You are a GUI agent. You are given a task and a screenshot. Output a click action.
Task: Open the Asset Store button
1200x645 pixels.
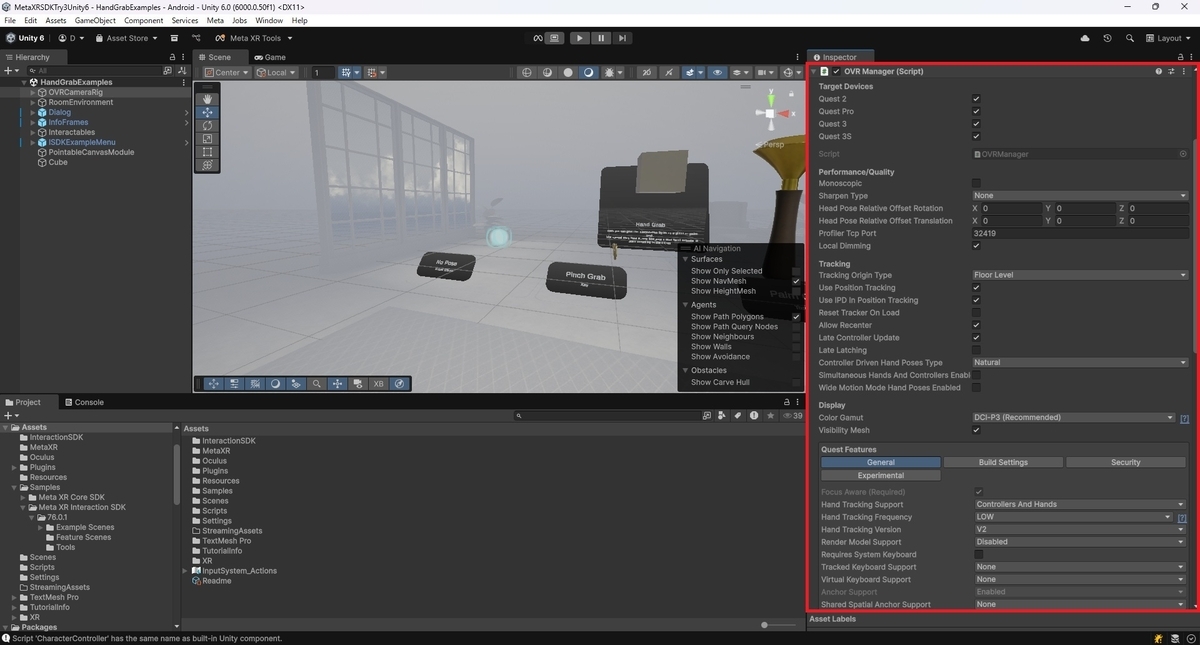click(127, 38)
